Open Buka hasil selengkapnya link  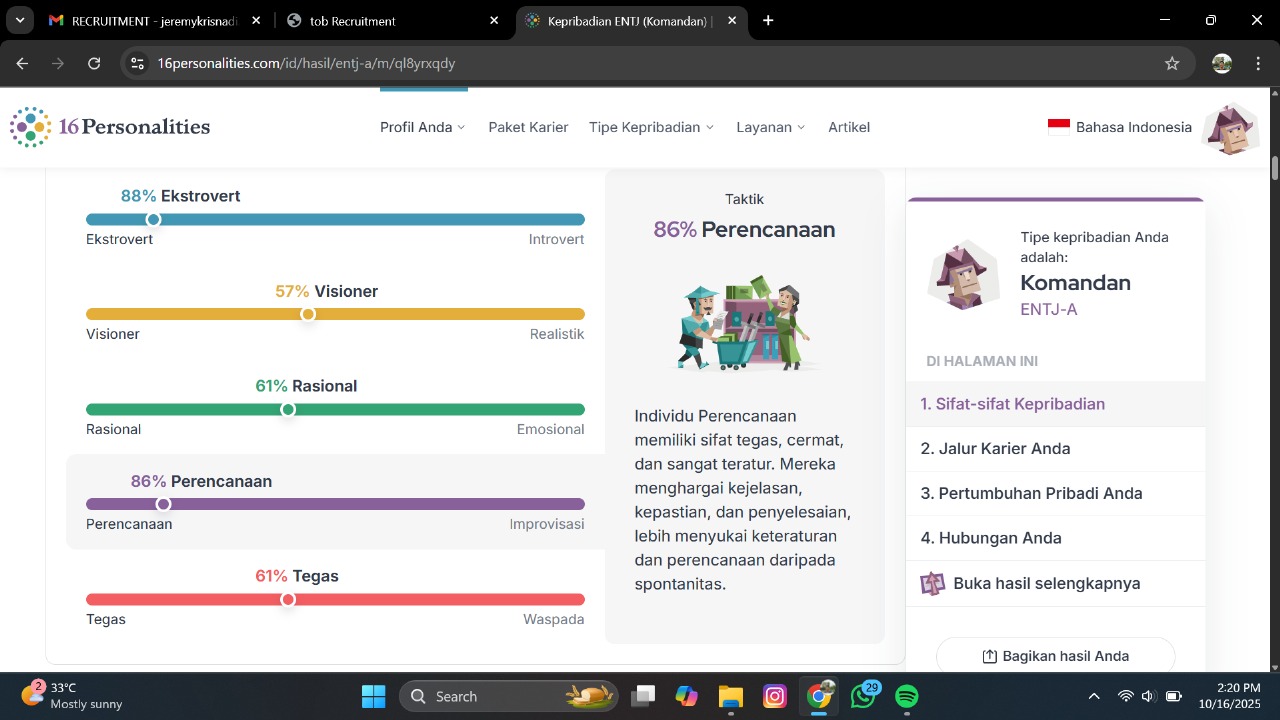click(1046, 583)
